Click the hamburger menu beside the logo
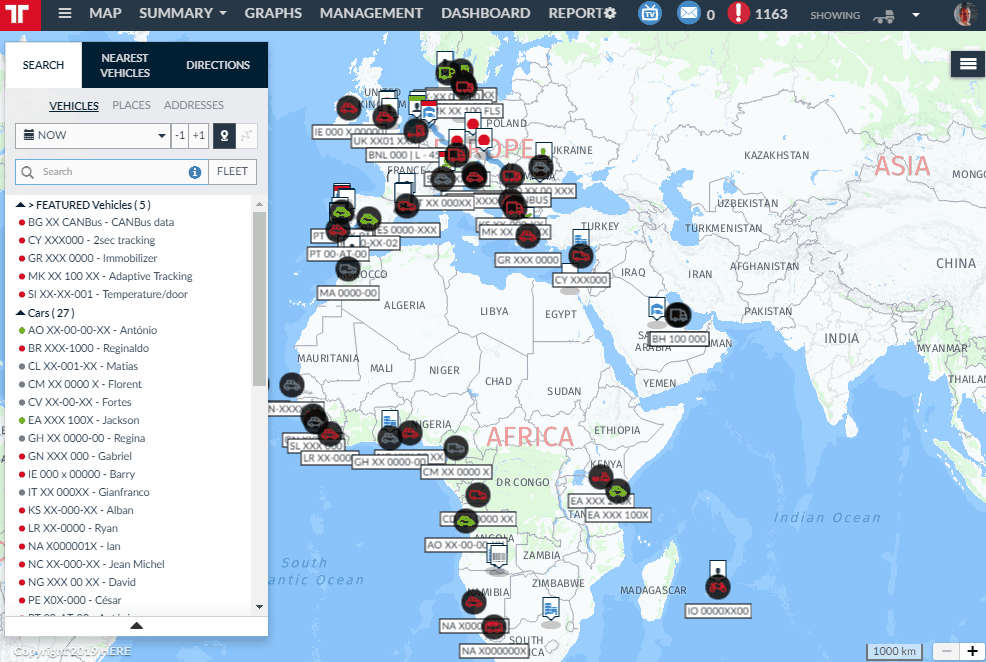Image resolution: width=986 pixels, height=662 pixels. [65, 14]
